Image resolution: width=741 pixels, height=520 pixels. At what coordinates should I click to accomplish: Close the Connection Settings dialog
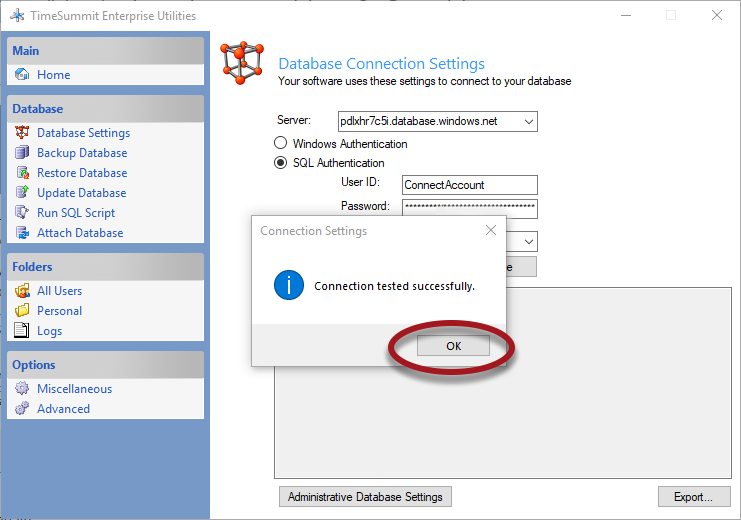491,230
